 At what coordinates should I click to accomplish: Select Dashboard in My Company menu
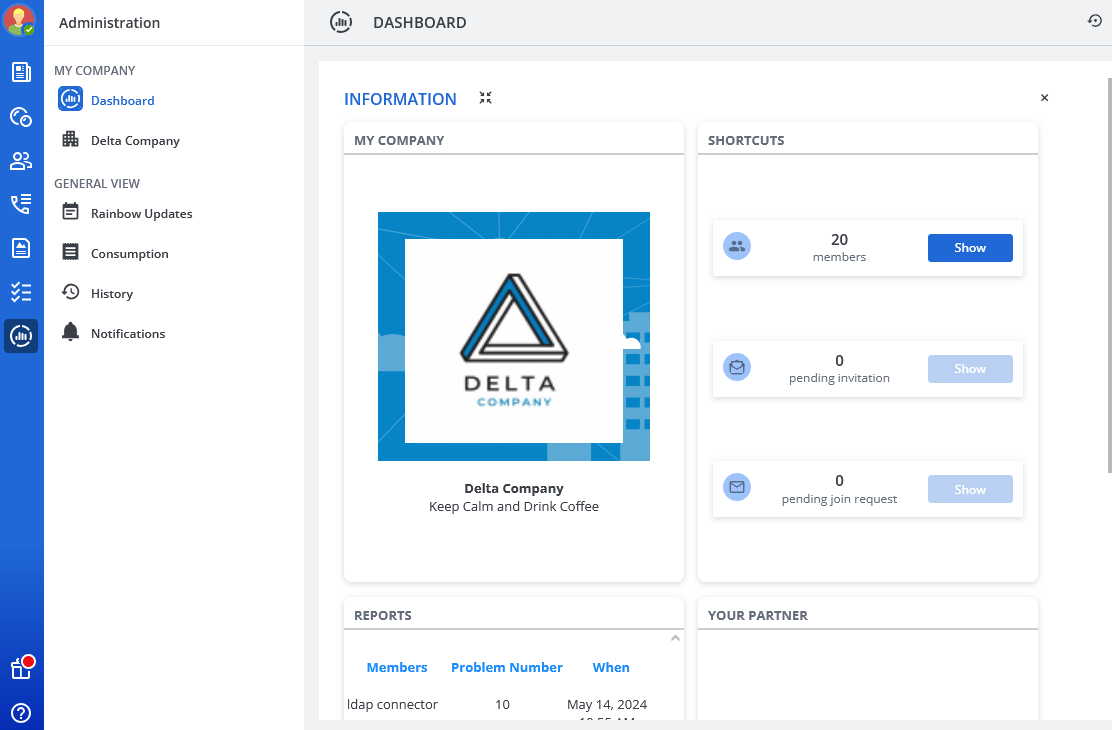click(122, 100)
